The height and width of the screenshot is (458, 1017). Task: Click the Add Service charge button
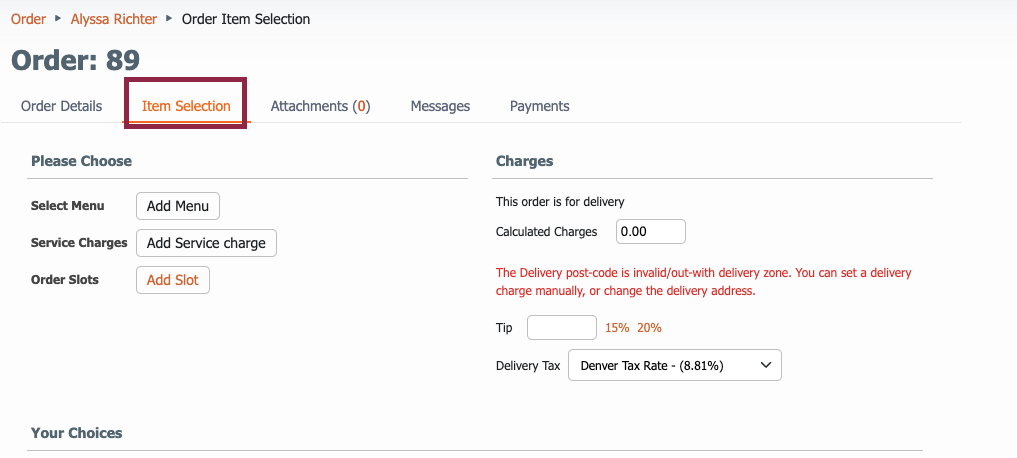pyautogui.click(x=206, y=243)
